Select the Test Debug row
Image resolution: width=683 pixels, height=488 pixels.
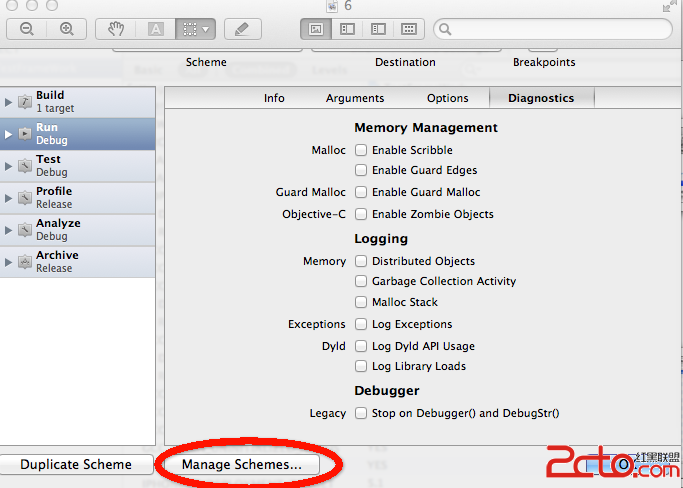tap(78, 166)
